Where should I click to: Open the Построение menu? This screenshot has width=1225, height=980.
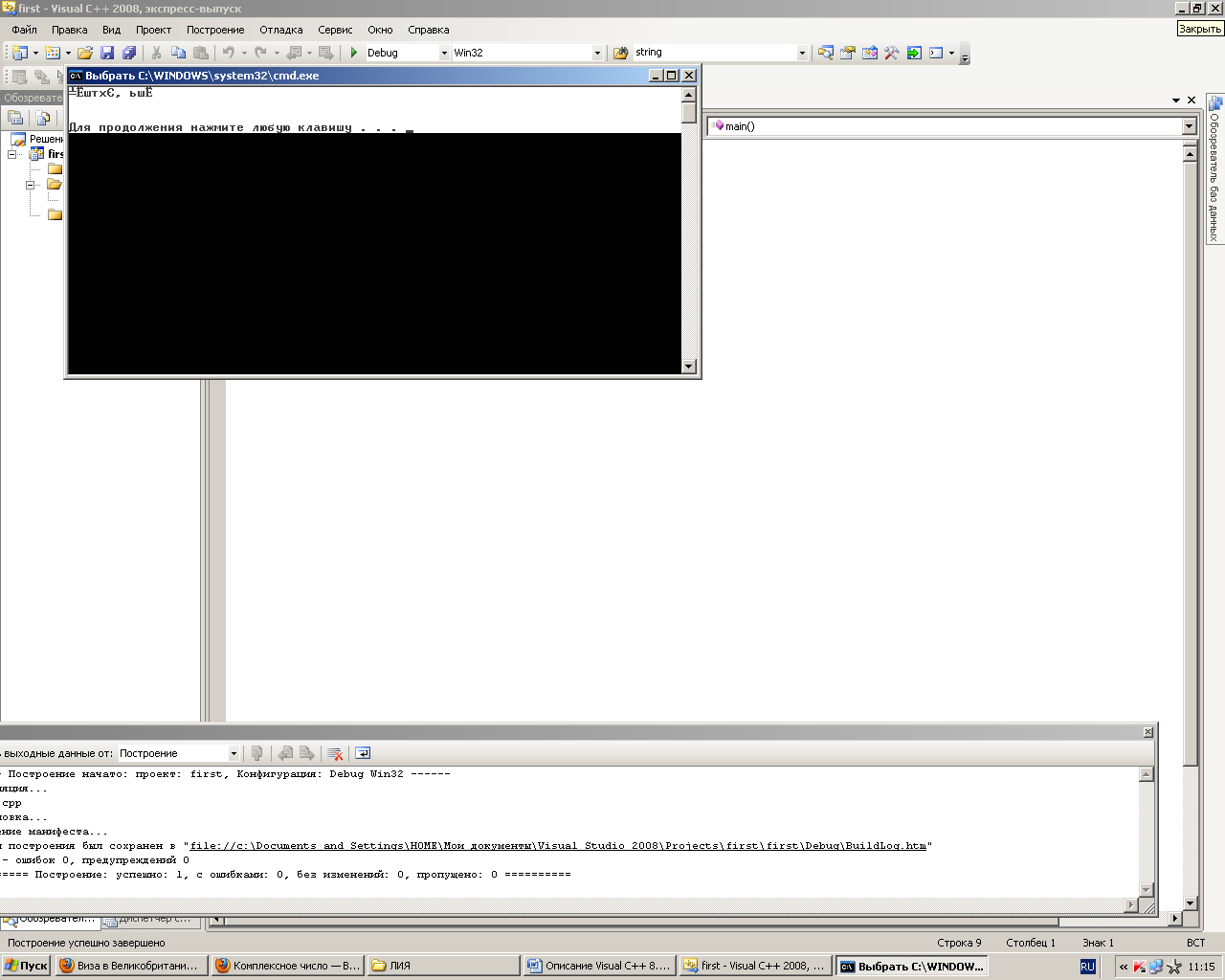[215, 30]
